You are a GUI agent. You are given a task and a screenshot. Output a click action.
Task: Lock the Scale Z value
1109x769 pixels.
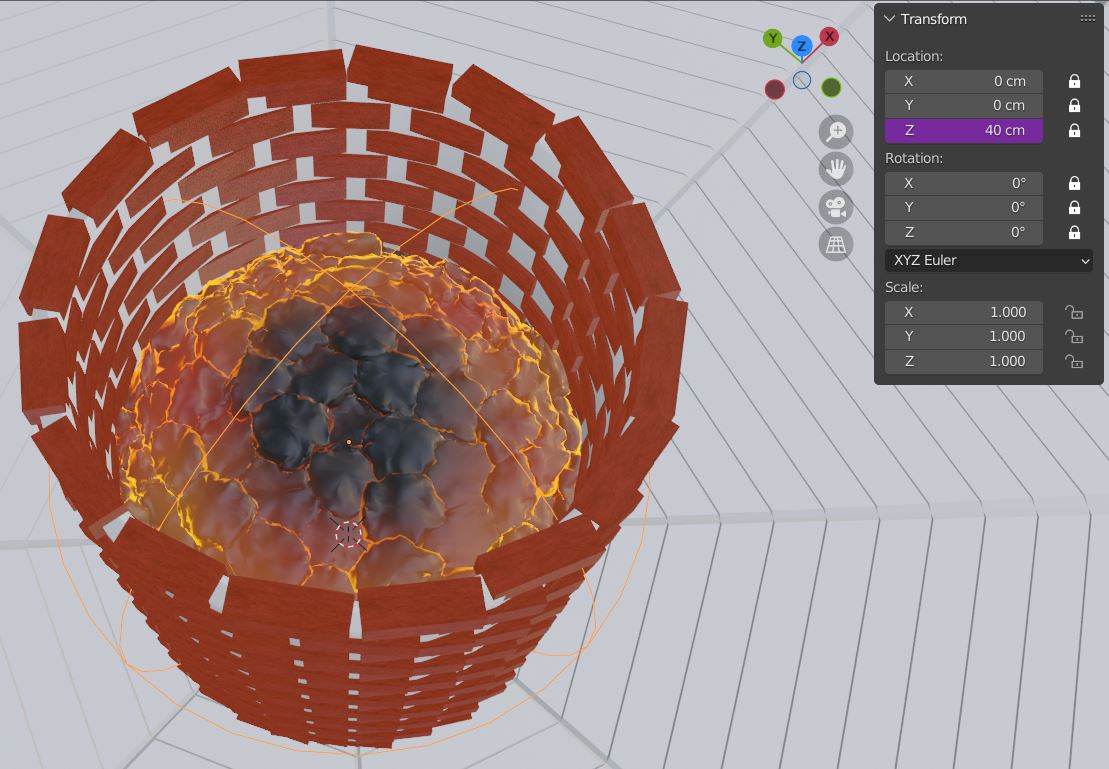click(x=1074, y=361)
